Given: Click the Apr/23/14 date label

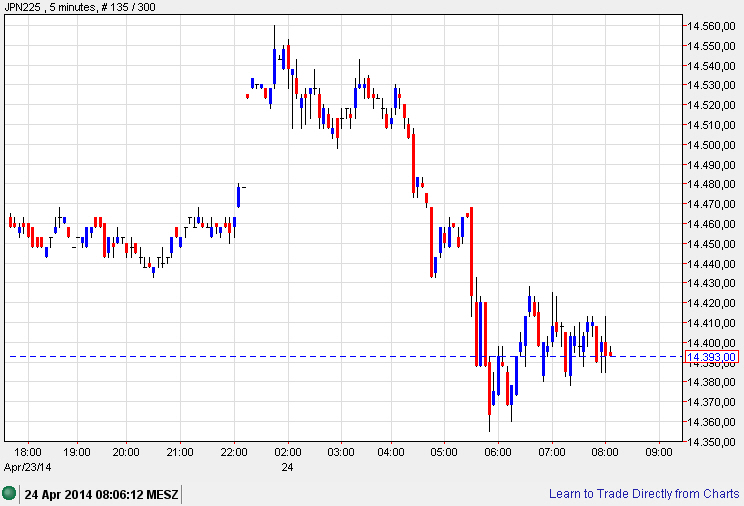Looking at the screenshot, I should 28,467.
